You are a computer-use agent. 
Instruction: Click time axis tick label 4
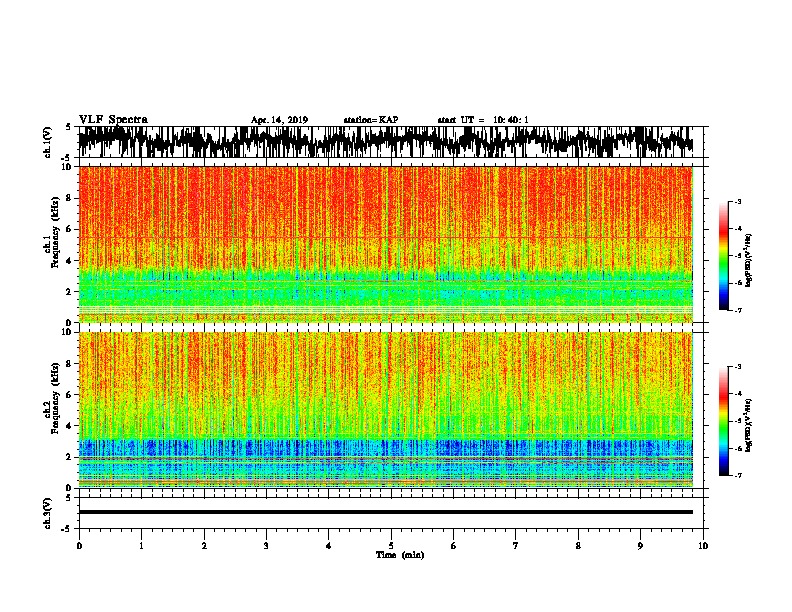pyautogui.click(x=329, y=546)
